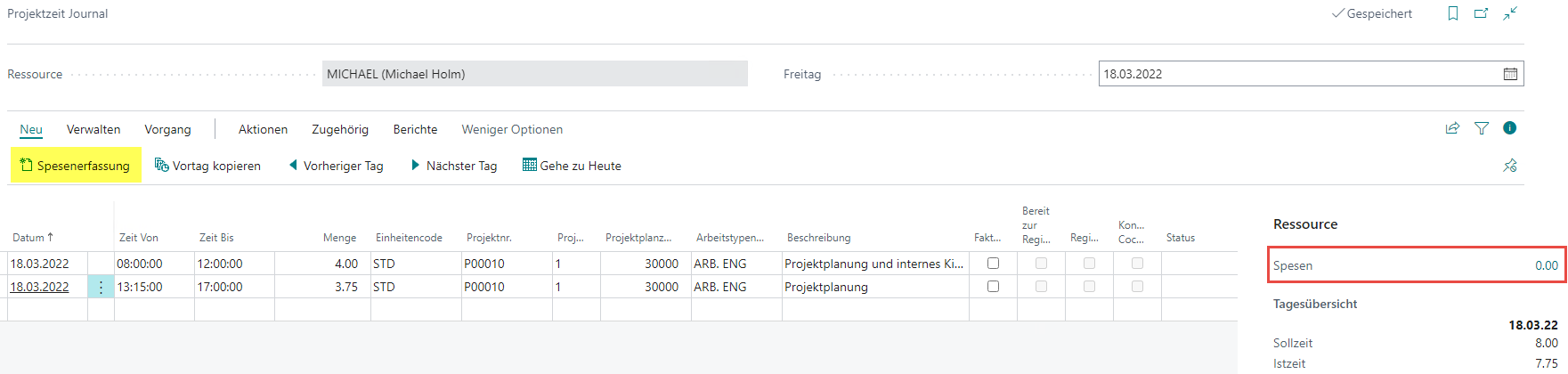Viewport: 1568px width, 374px height.
Task: Collapse the page with the diagonal arrows icon
Action: click(1511, 13)
